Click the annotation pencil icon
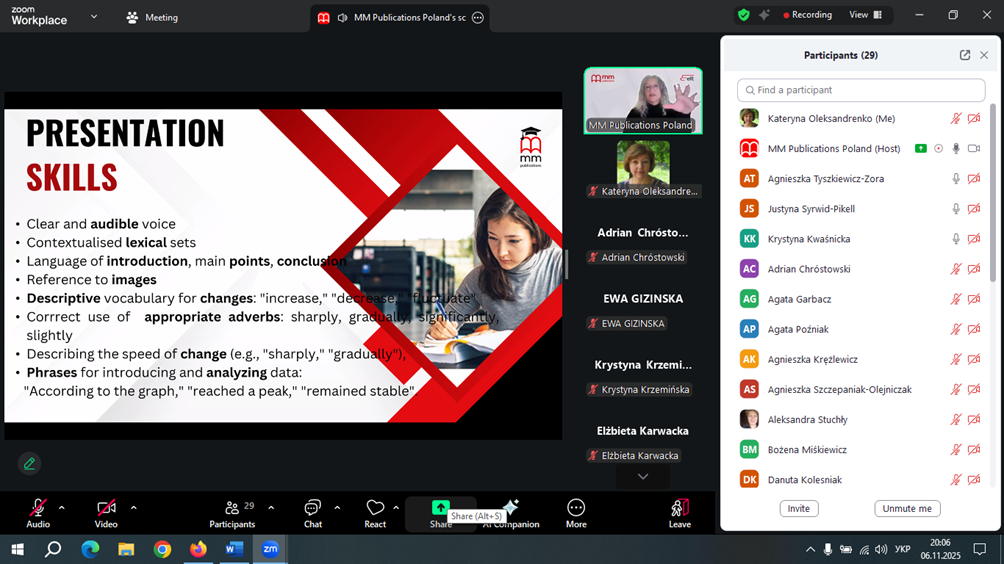The image size is (1004, 564). (x=29, y=463)
